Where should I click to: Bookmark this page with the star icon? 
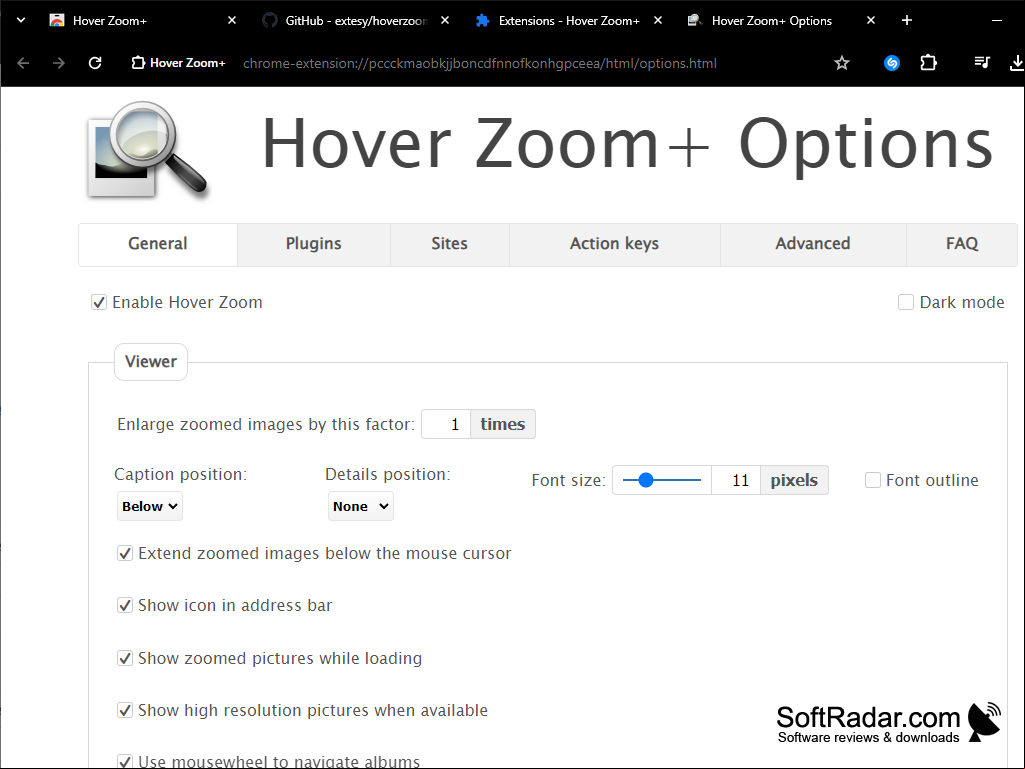(842, 63)
